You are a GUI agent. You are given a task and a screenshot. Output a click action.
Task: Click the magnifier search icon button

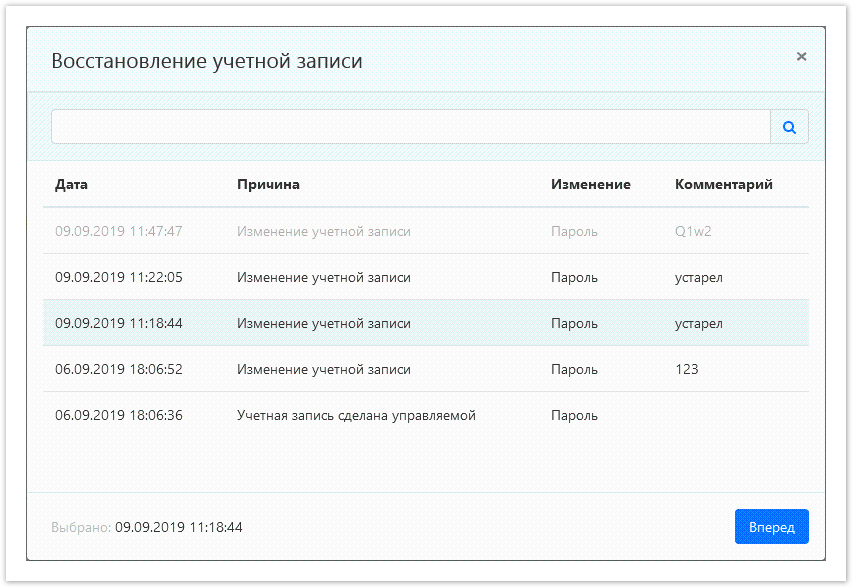click(789, 127)
